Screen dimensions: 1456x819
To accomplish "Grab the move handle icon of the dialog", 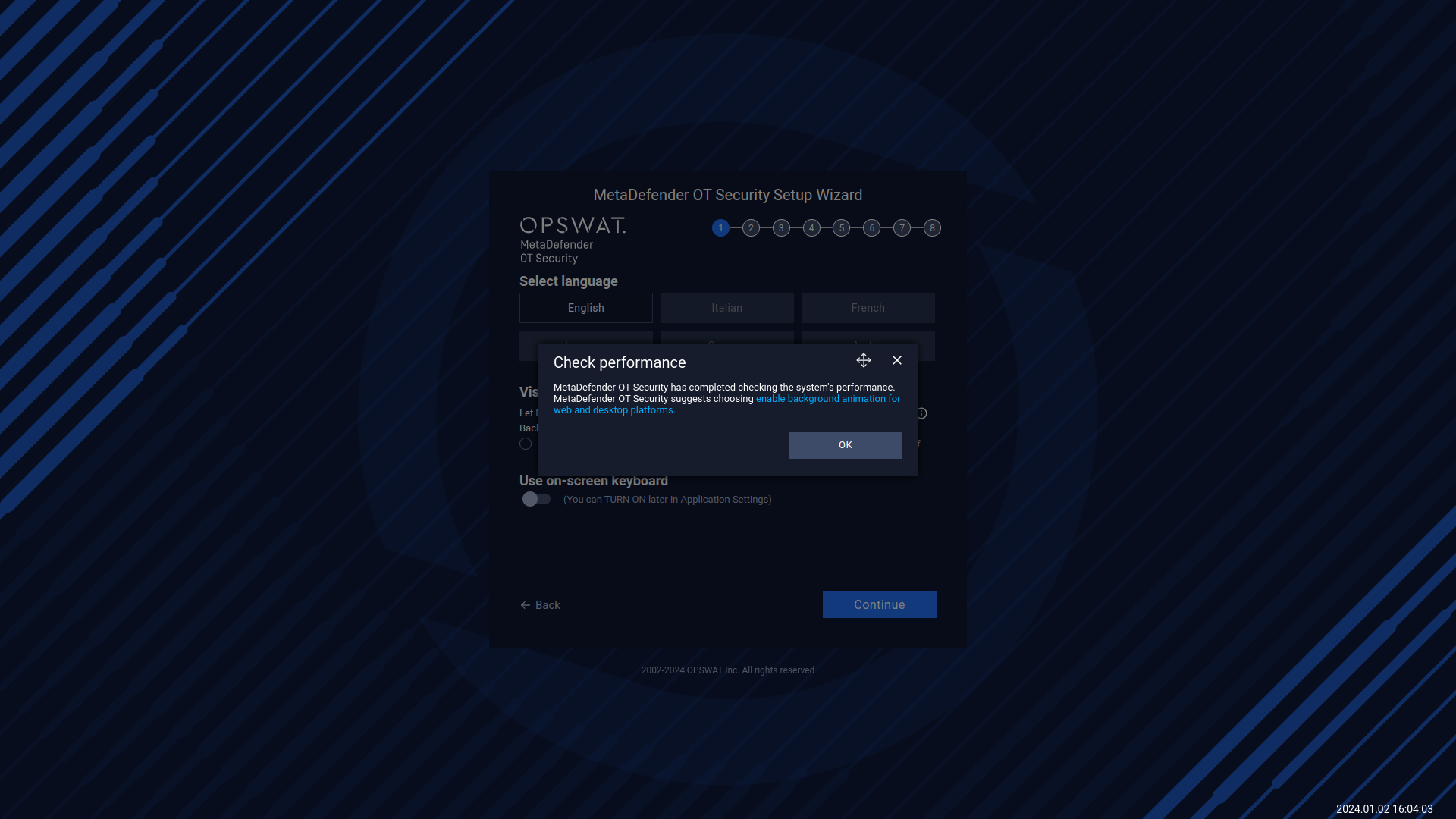I will (x=864, y=360).
